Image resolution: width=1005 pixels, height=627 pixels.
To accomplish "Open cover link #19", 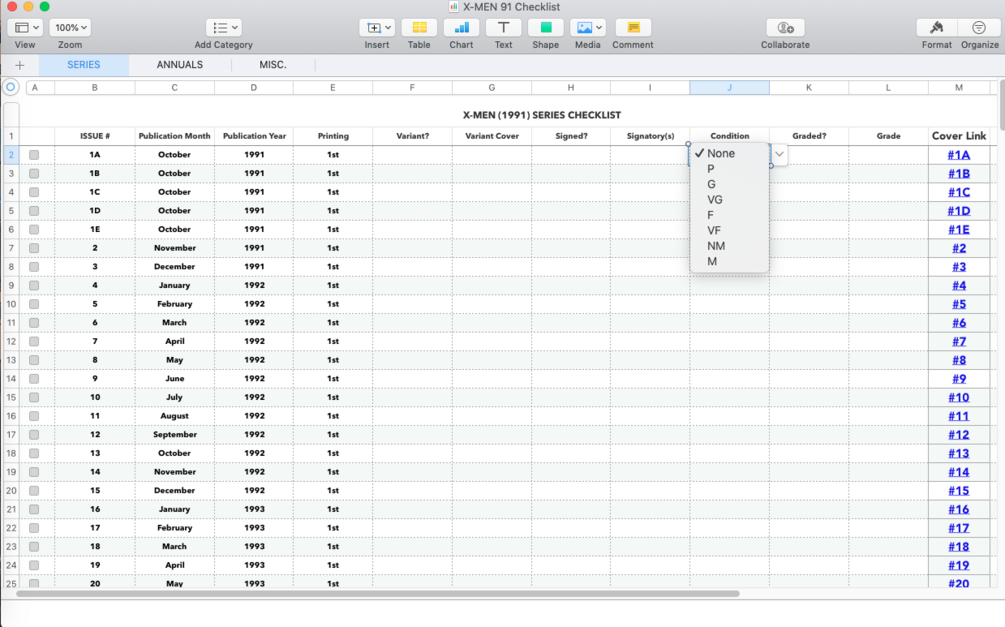I will (959, 565).
